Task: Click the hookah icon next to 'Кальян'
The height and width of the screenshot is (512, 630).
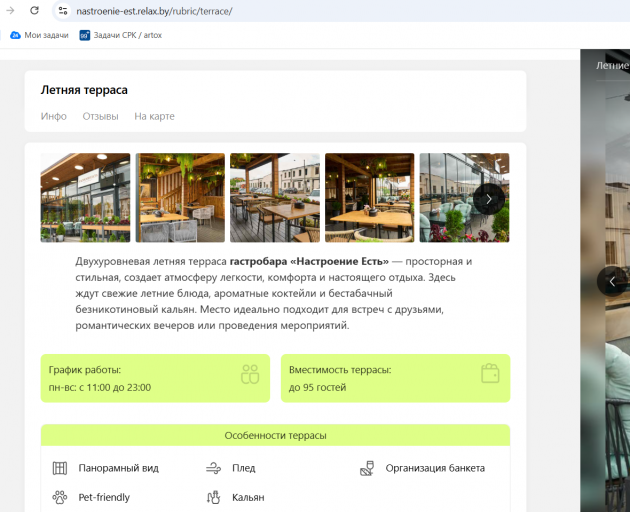Action: coord(213,498)
